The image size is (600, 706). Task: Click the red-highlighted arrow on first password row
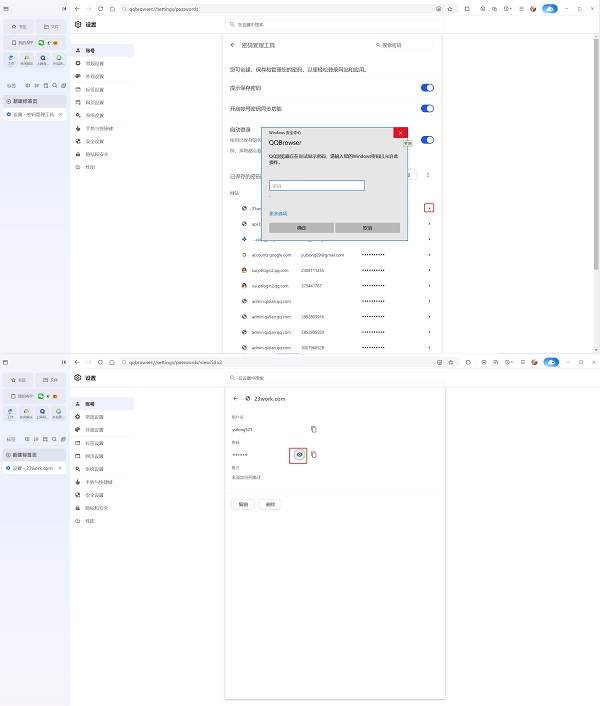point(429,207)
